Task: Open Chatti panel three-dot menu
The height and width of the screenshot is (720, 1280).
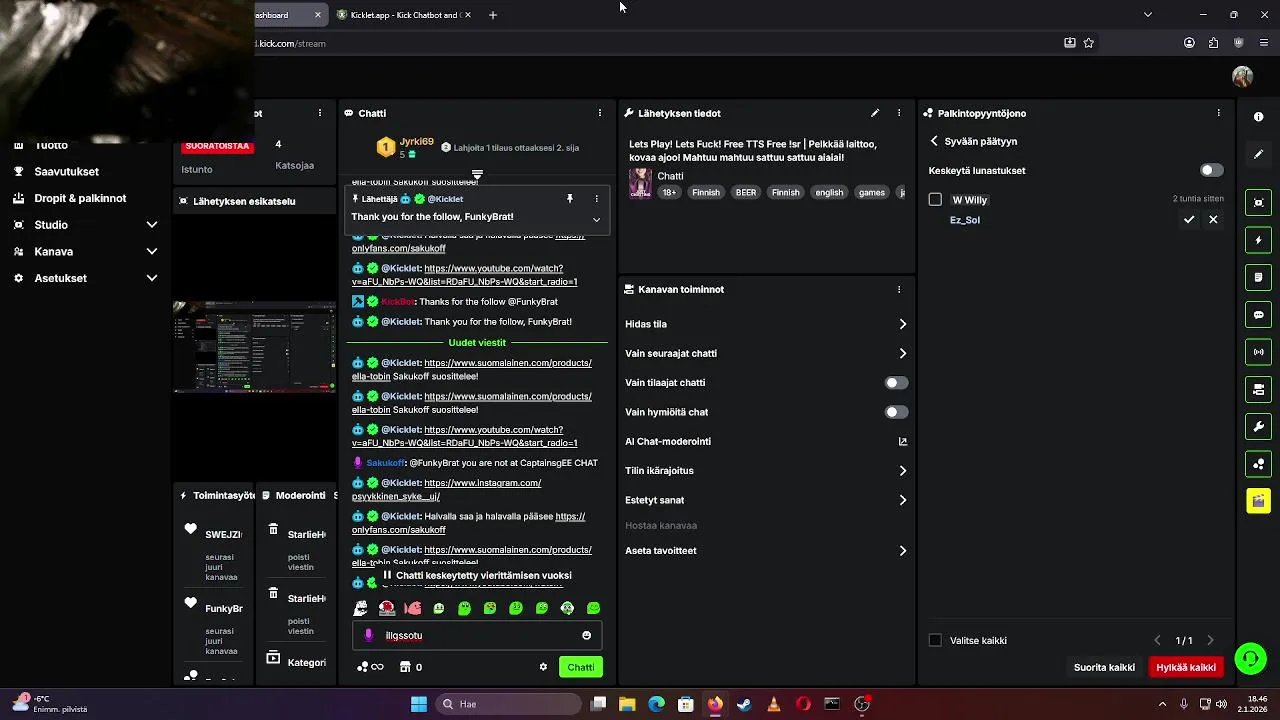Action: pyautogui.click(x=600, y=113)
